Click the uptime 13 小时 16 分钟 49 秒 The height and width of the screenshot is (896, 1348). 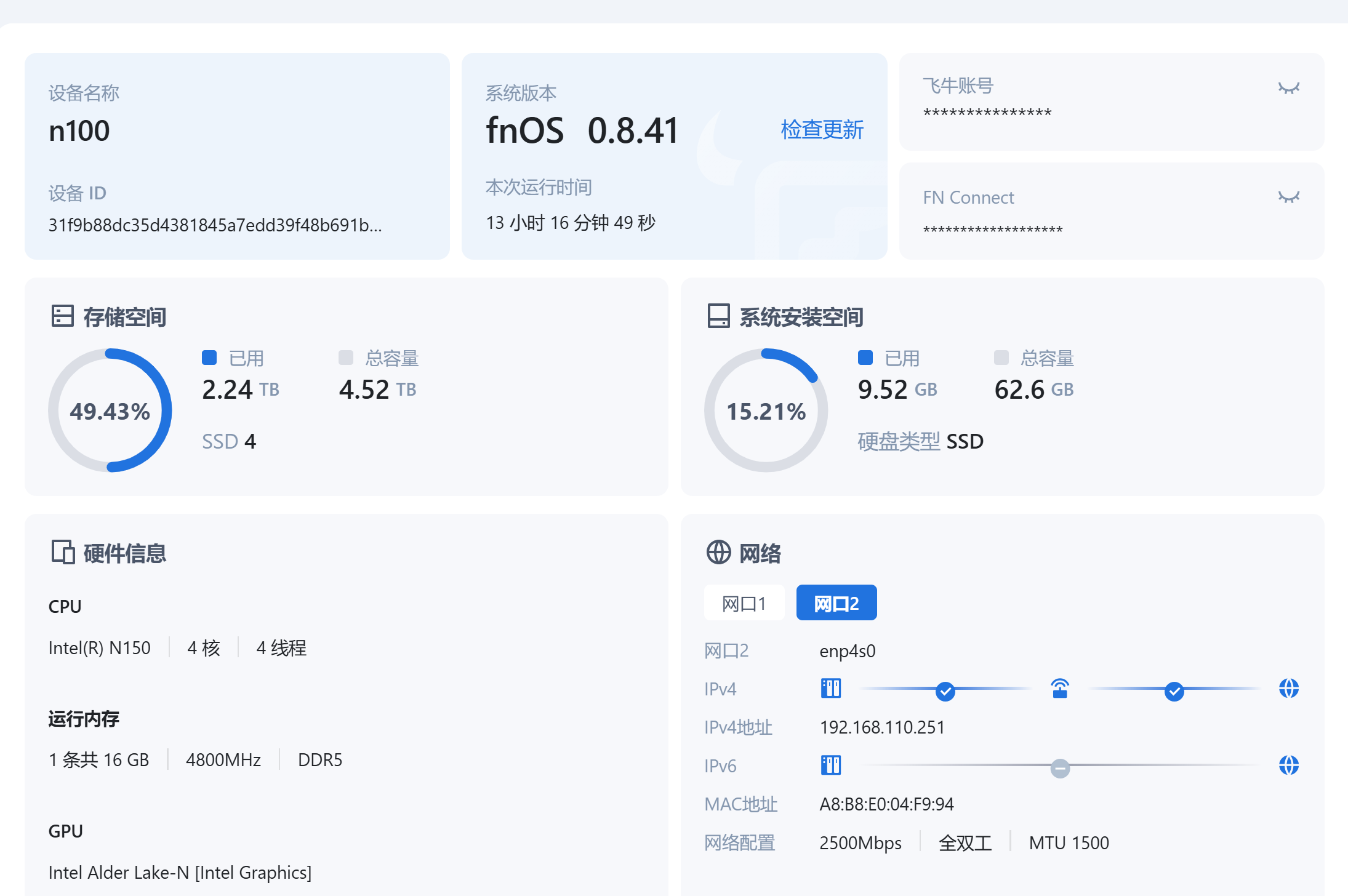coord(571,223)
